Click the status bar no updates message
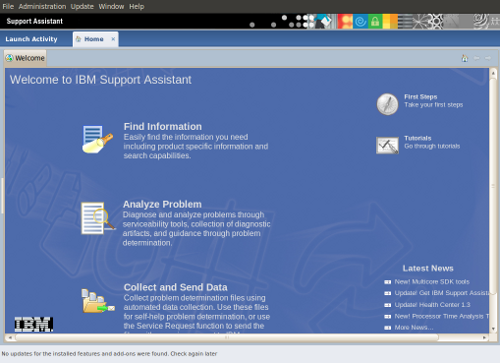 coord(109,354)
